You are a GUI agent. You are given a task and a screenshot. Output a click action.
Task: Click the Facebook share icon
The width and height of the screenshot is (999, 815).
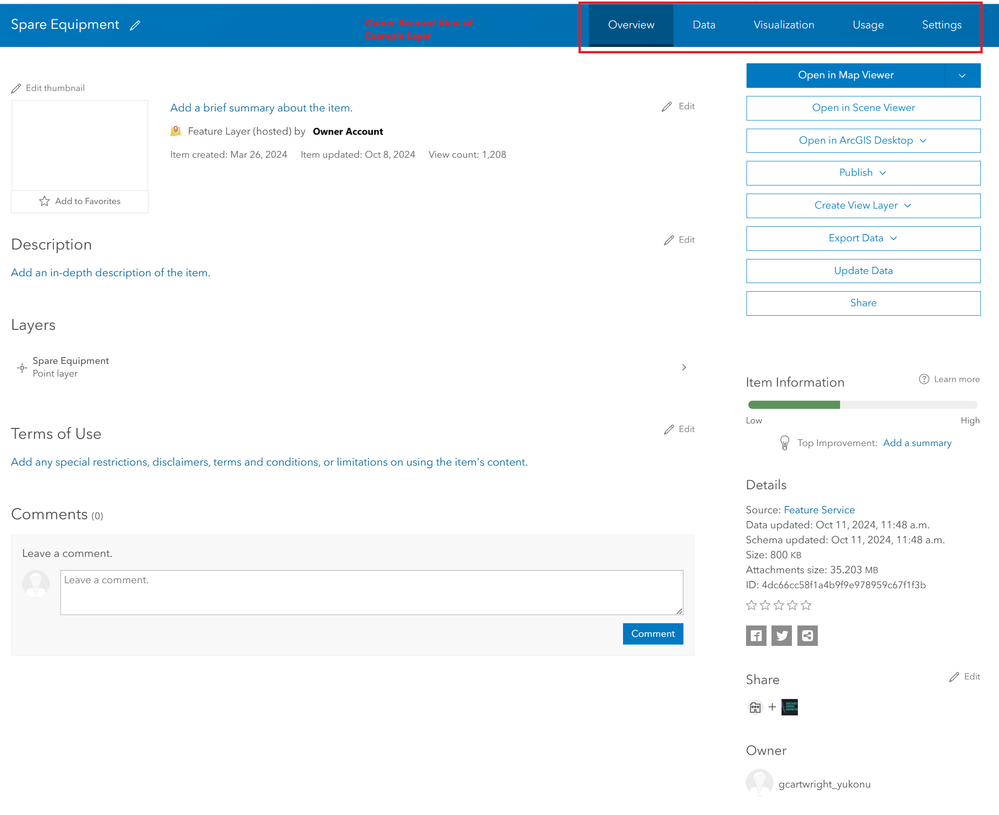[x=756, y=635]
